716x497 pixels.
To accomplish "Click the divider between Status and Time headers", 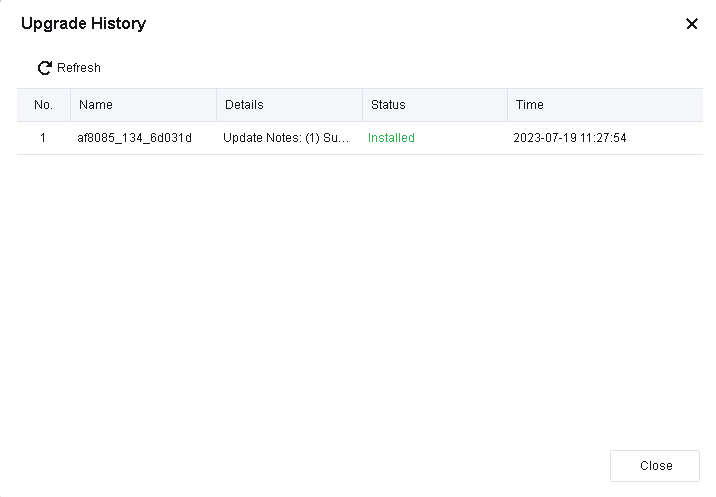I will (508, 105).
